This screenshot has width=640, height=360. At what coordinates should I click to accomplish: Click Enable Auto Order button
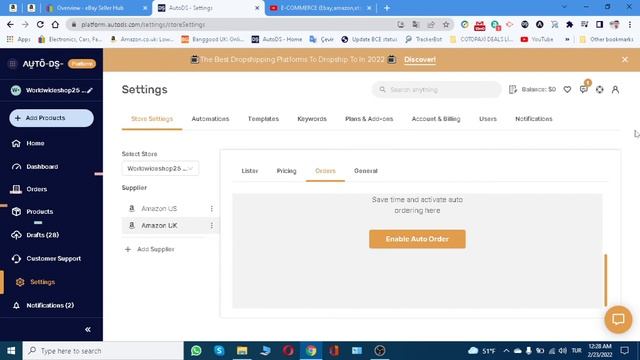tap(417, 239)
